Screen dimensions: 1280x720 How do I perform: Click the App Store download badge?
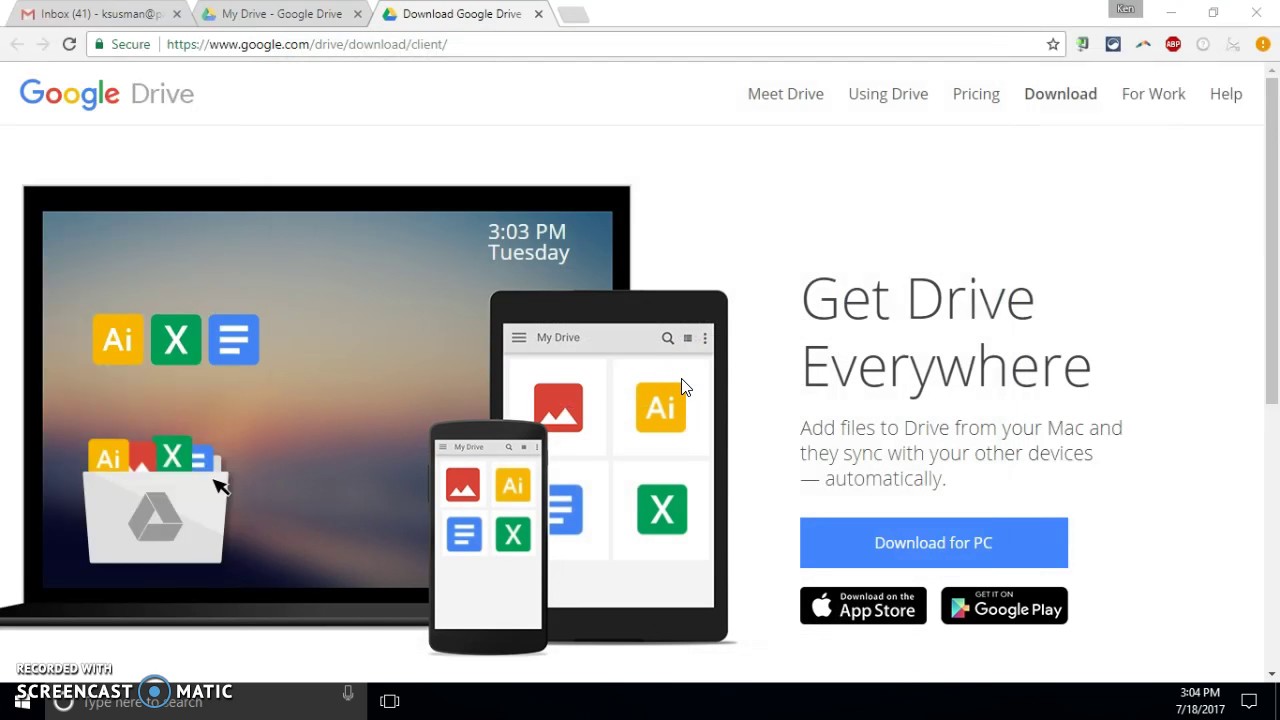click(x=863, y=606)
